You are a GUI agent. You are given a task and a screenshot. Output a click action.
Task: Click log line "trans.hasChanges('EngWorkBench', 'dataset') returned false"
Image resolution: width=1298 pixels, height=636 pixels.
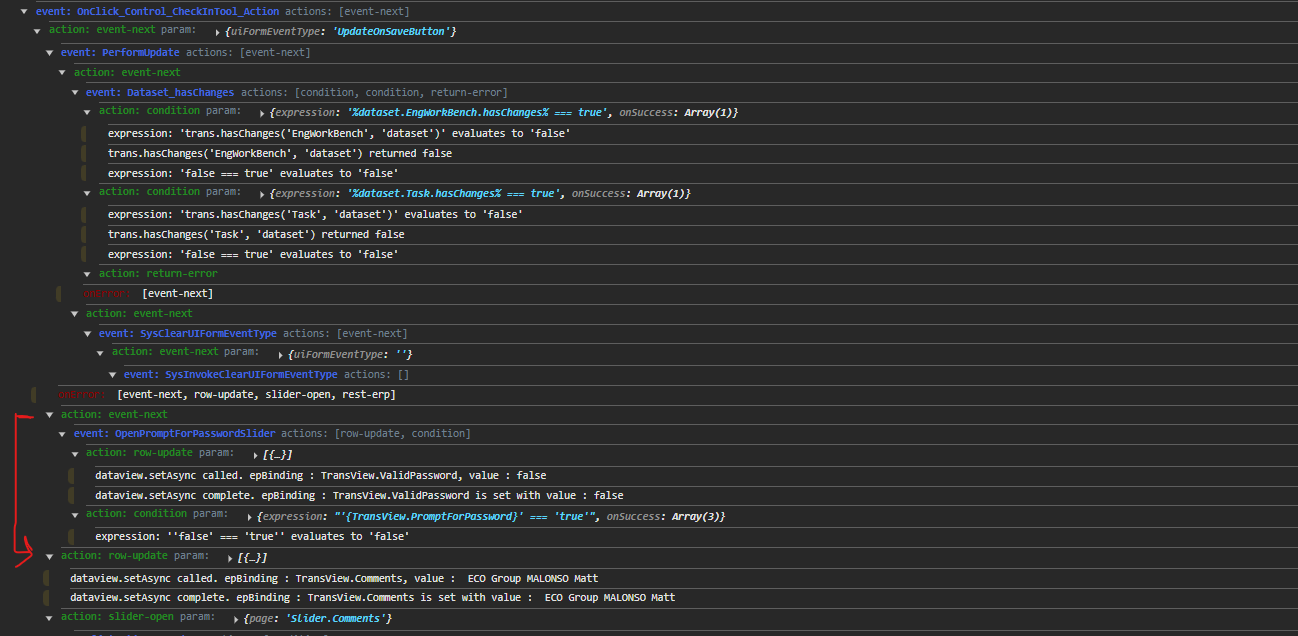[280, 154]
